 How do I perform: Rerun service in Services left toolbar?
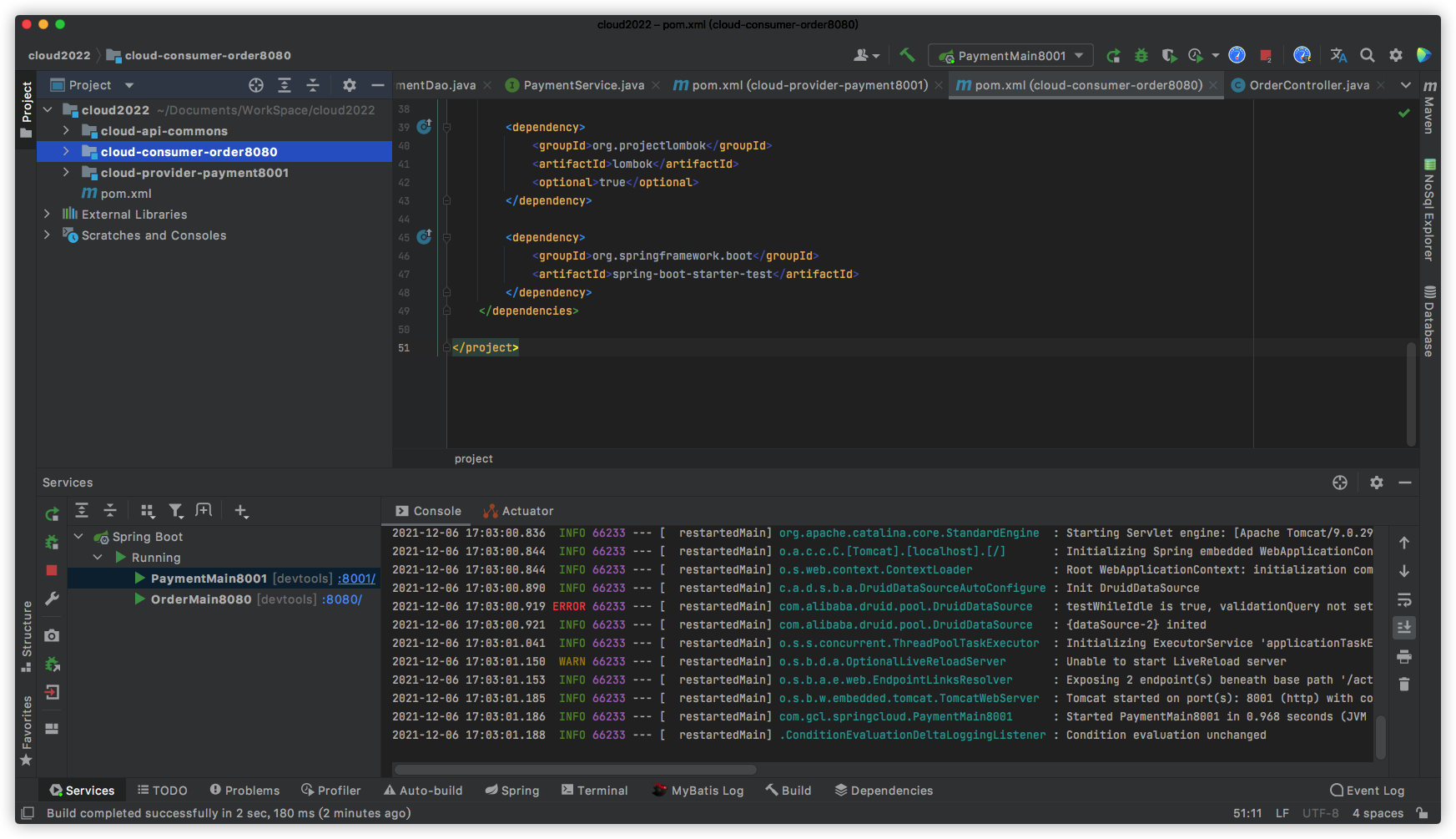click(52, 514)
